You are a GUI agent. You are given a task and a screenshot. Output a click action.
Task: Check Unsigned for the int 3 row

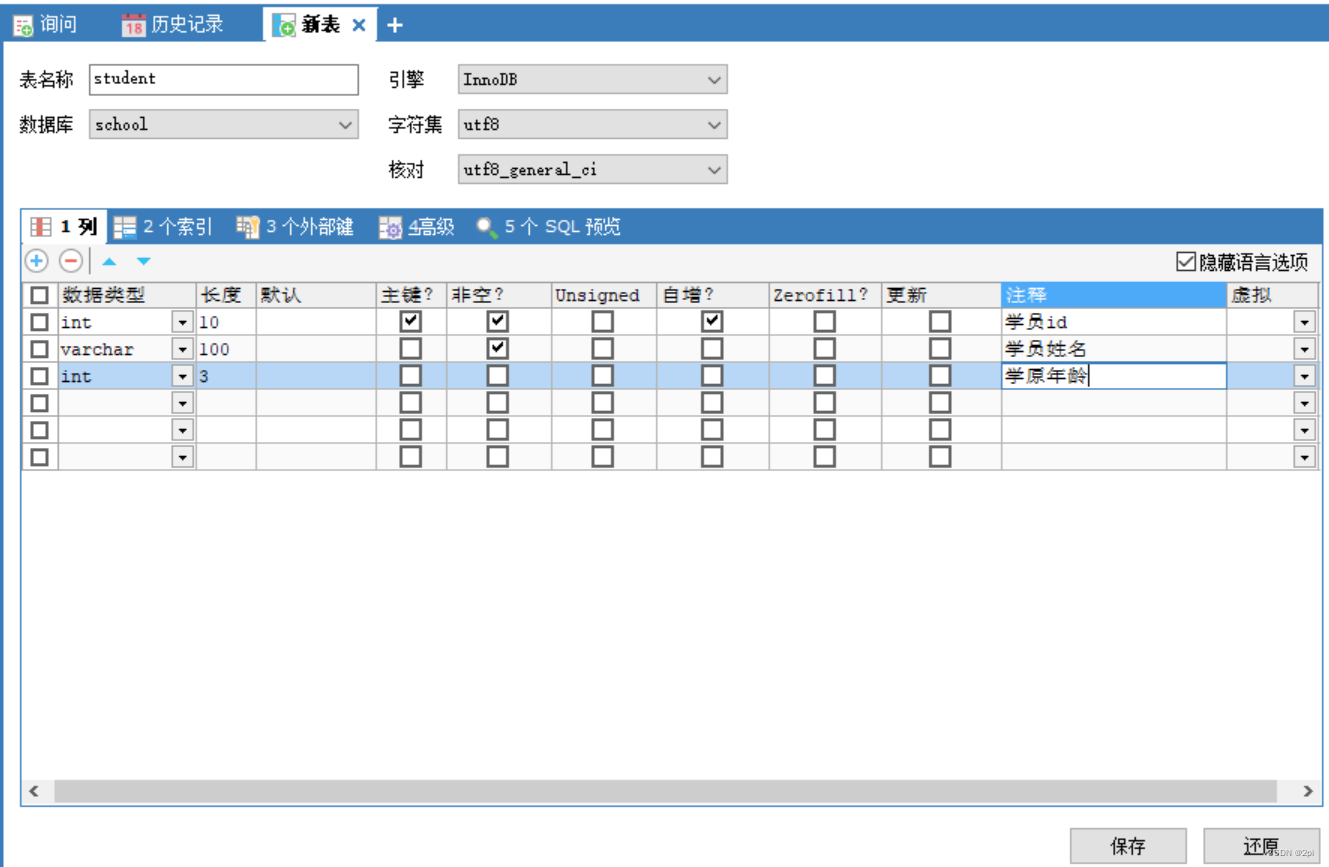tap(602, 375)
